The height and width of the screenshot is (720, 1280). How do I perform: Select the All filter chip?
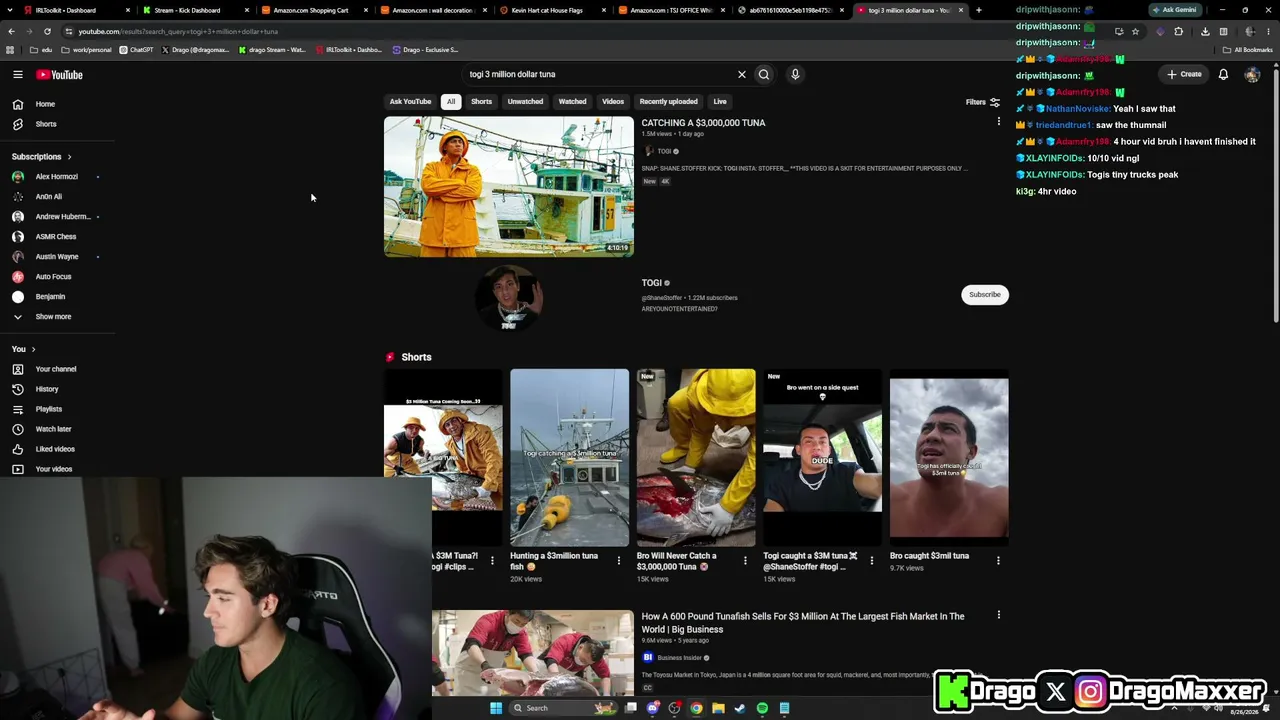[x=451, y=102]
